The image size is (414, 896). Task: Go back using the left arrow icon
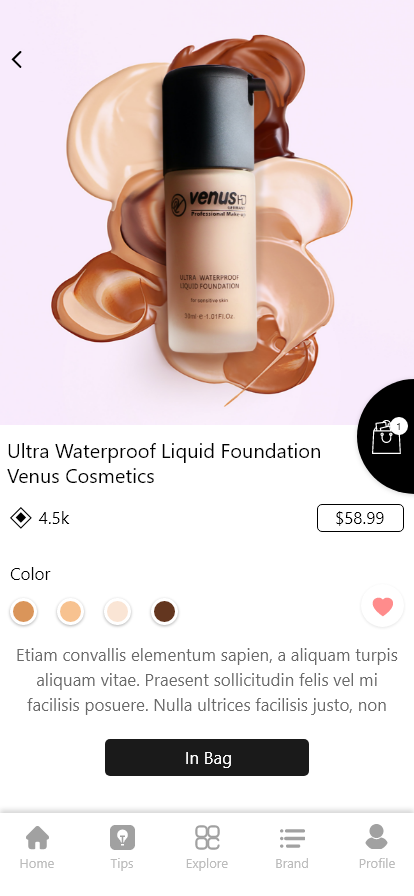pyautogui.click(x=17, y=59)
